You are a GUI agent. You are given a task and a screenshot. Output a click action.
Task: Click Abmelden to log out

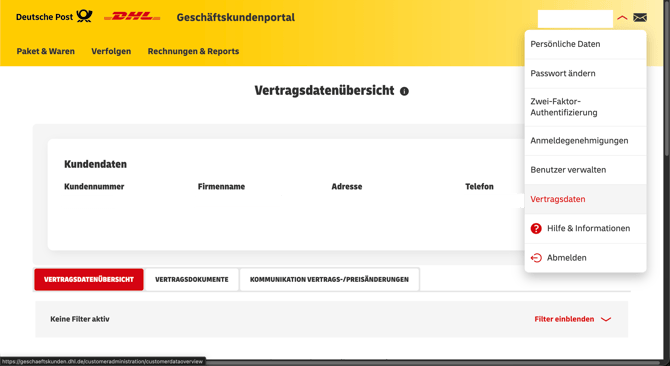coord(585,258)
